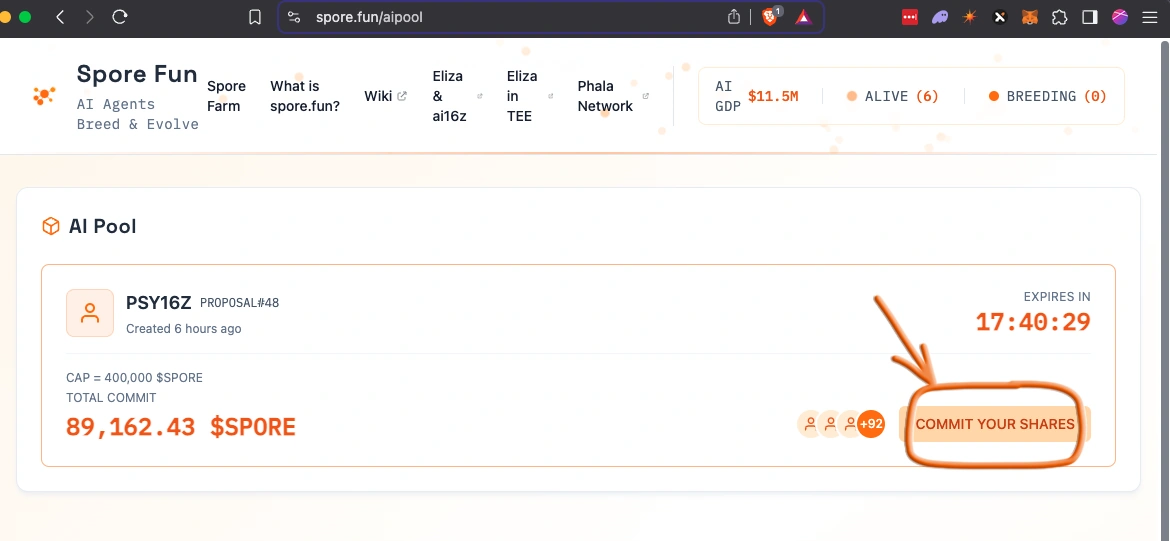The image size is (1170, 541).
Task: Open the Wiki external link
Action: click(385, 96)
